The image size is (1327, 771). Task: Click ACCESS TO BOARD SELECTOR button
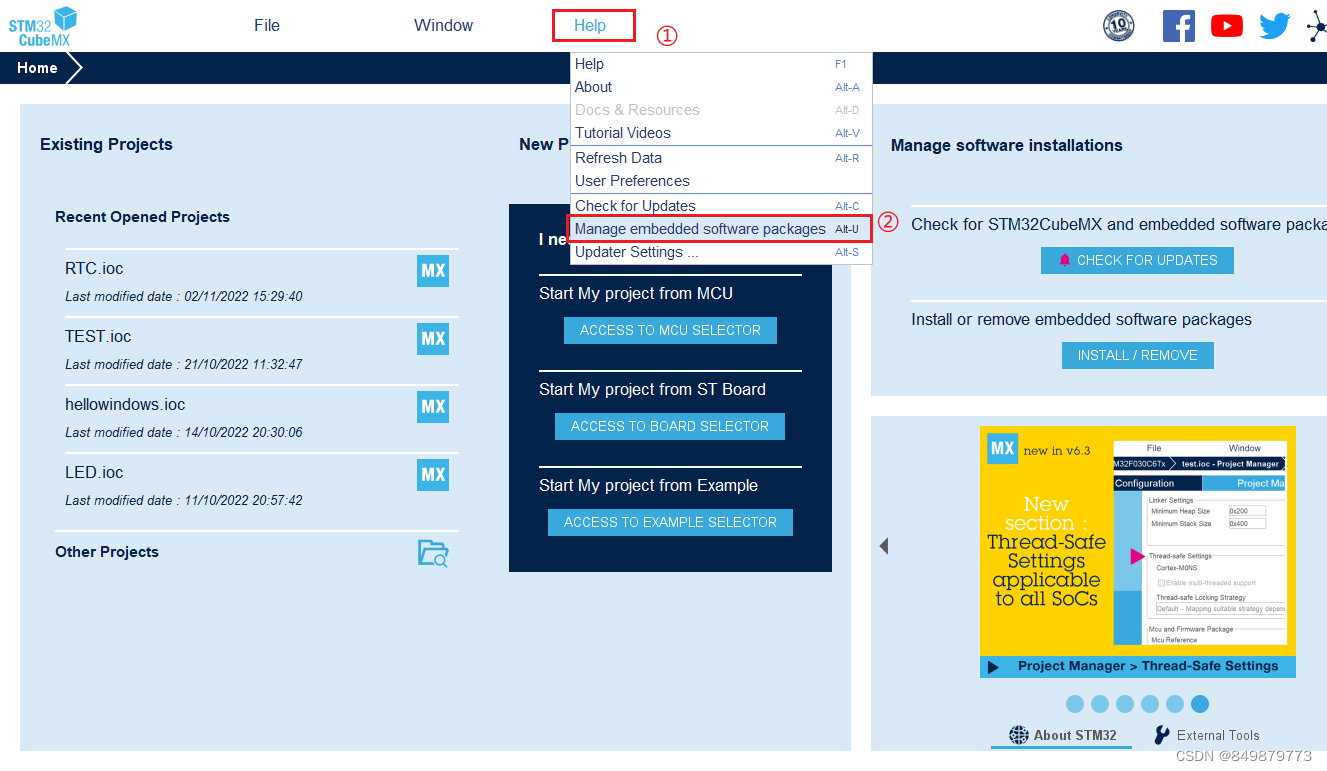[670, 426]
